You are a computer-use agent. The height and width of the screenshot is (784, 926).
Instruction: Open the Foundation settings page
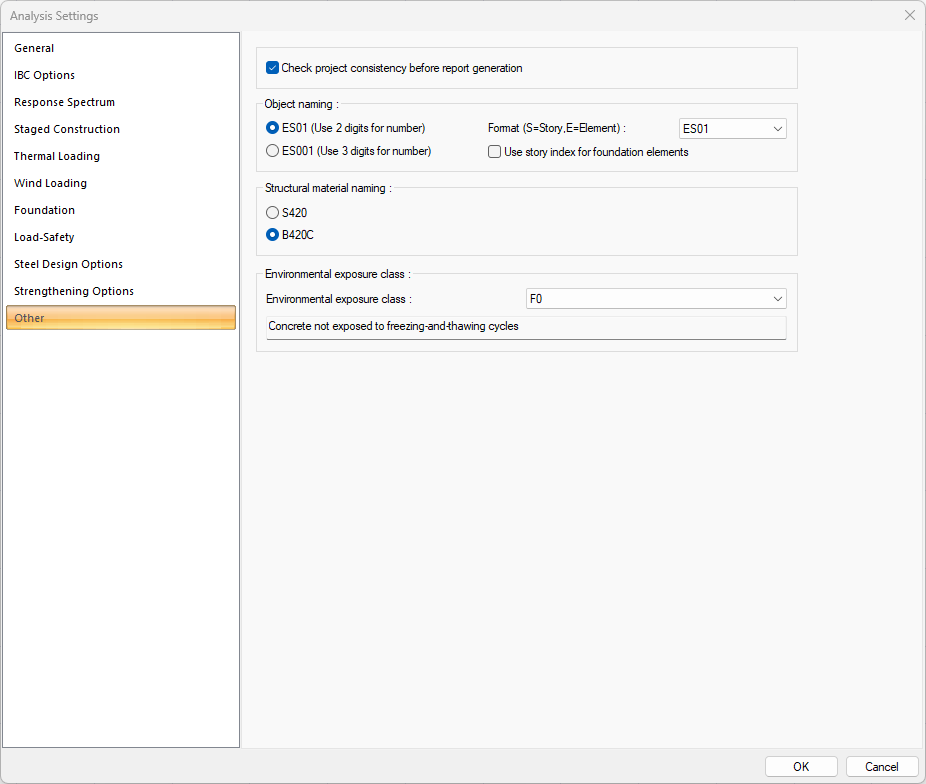tap(44, 210)
